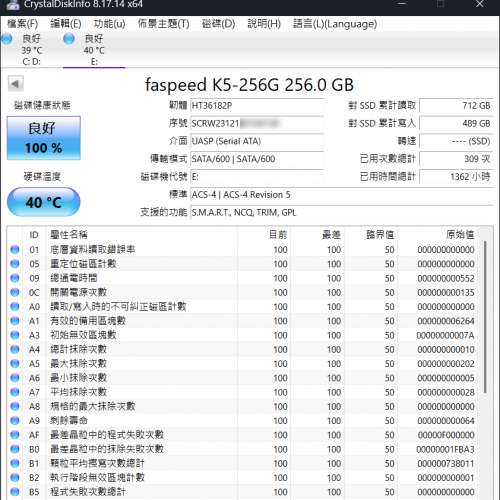The height and width of the screenshot is (500, 500).
Task: Click the status orb of attribute A3
Action: (x=15, y=335)
